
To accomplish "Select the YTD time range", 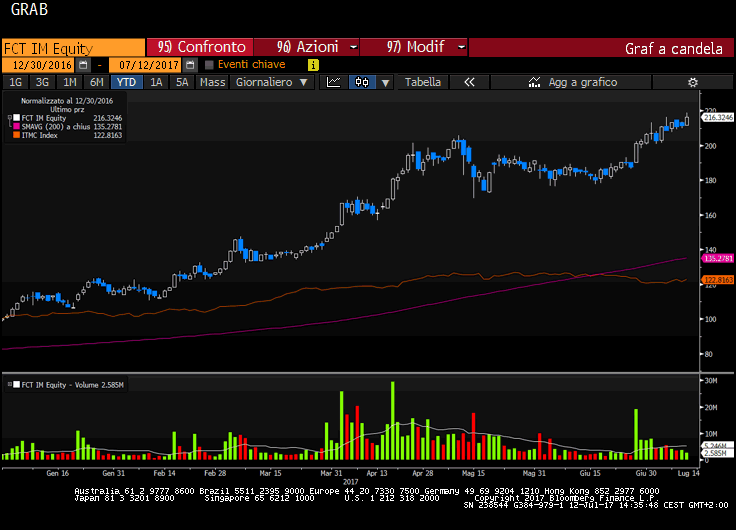I will [x=126, y=82].
